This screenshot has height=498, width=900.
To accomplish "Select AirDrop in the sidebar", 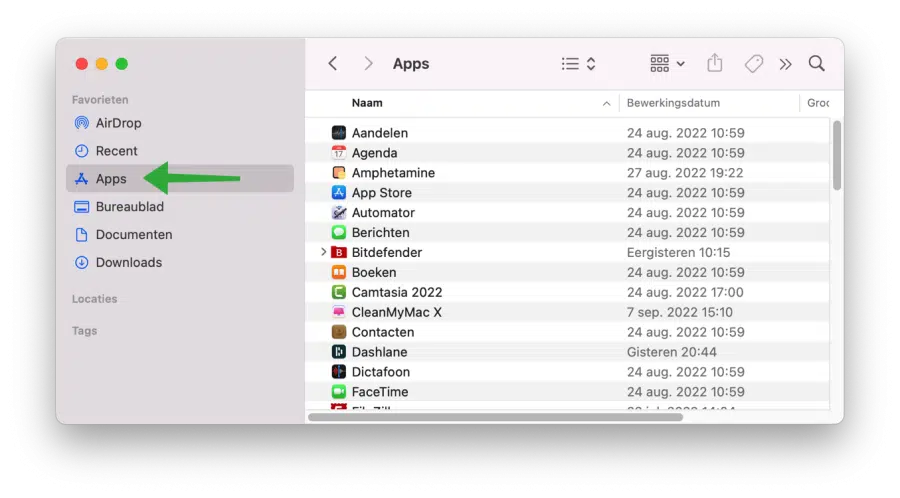I will pyautogui.click(x=180, y=123).
